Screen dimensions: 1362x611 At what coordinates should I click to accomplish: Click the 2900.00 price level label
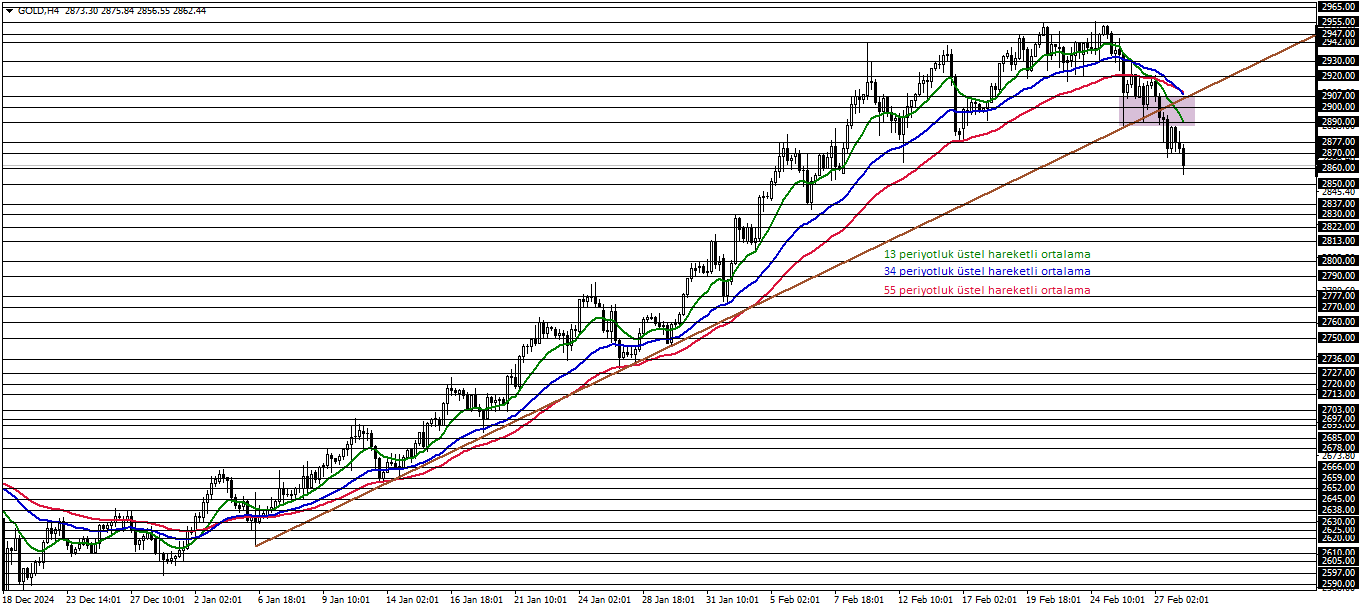(x=1337, y=107)
